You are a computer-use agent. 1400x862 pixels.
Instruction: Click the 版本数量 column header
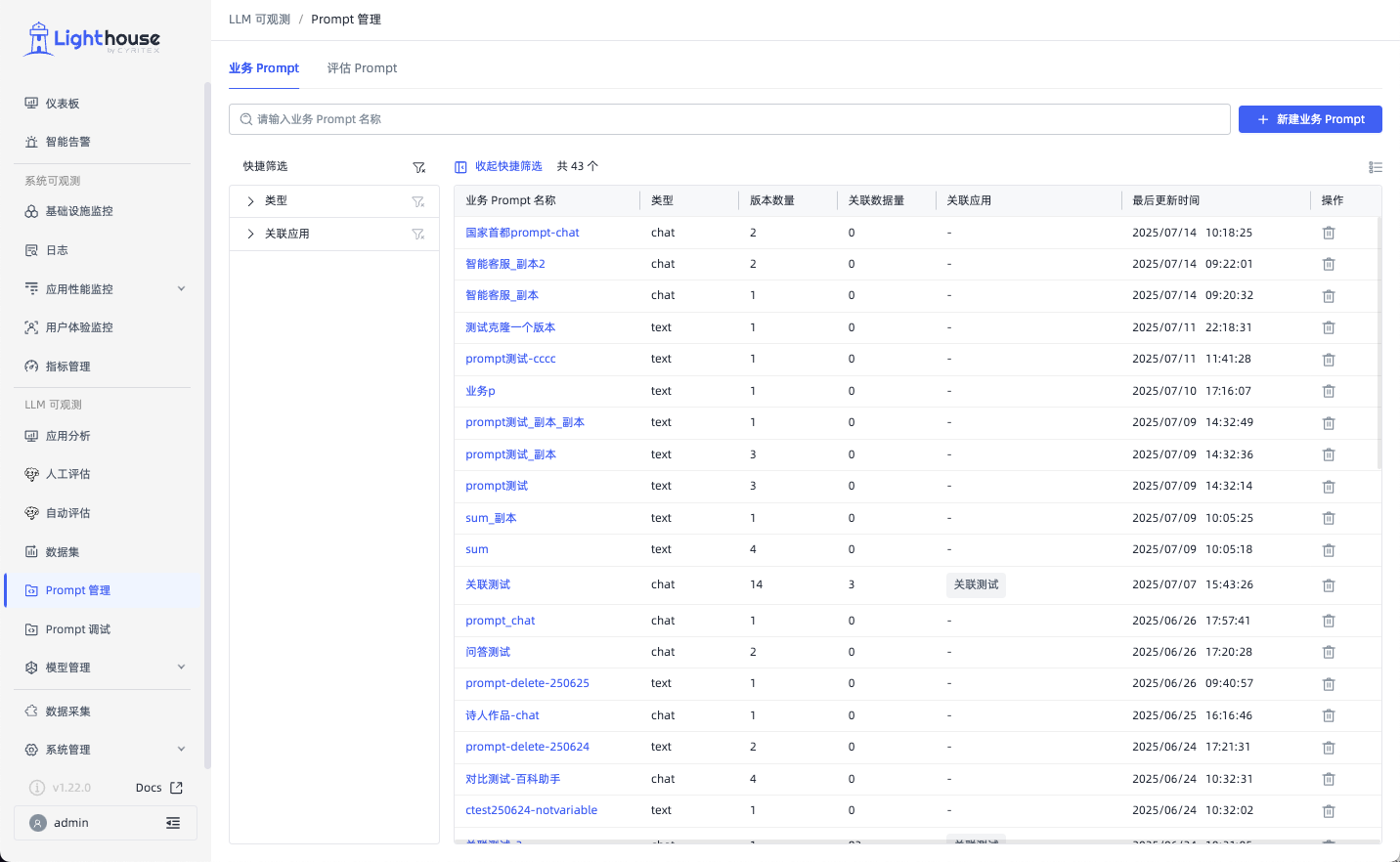(x=772, y=200)
